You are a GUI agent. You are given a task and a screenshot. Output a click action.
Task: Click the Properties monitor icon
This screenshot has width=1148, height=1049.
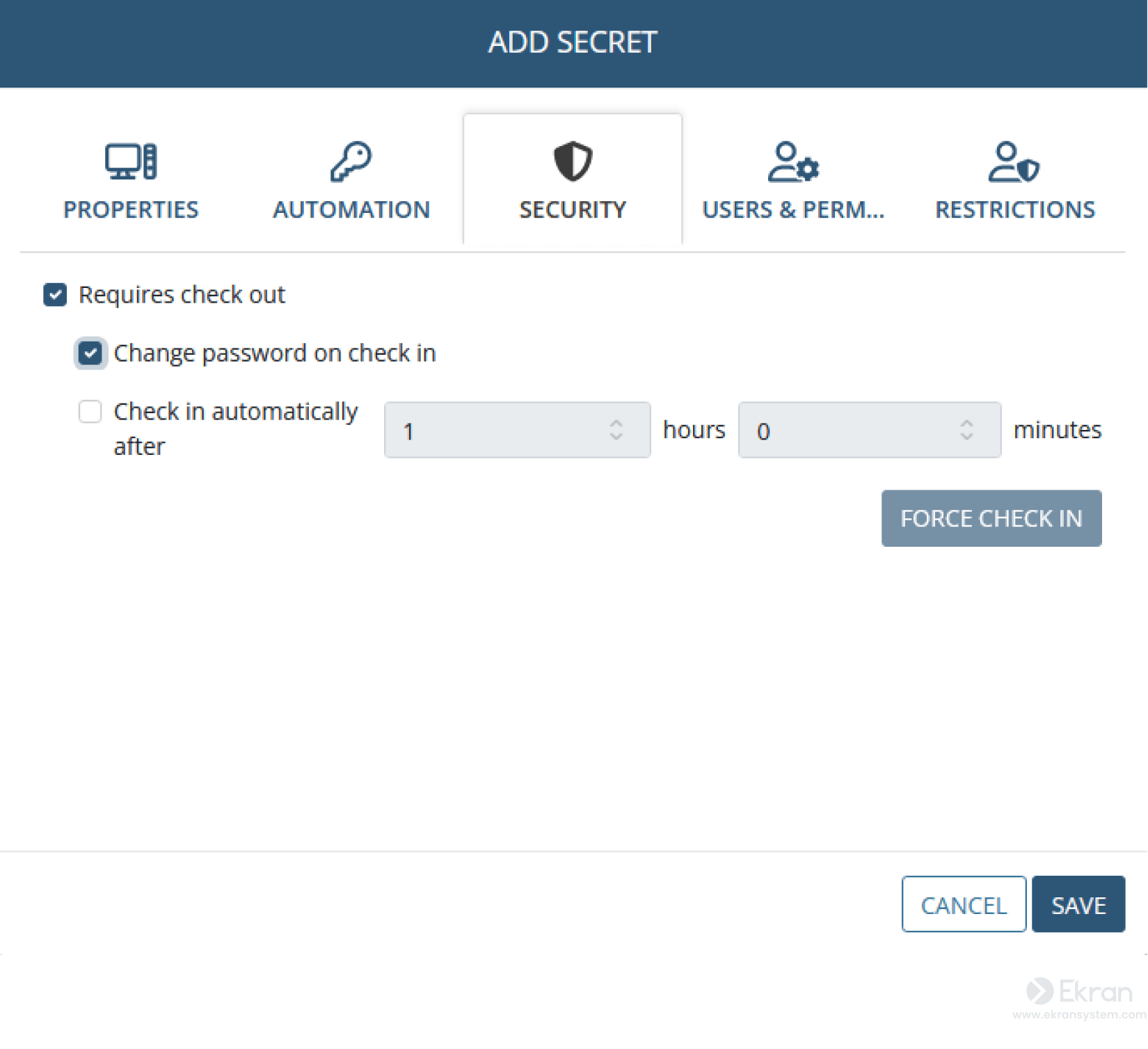pos(131,161)
